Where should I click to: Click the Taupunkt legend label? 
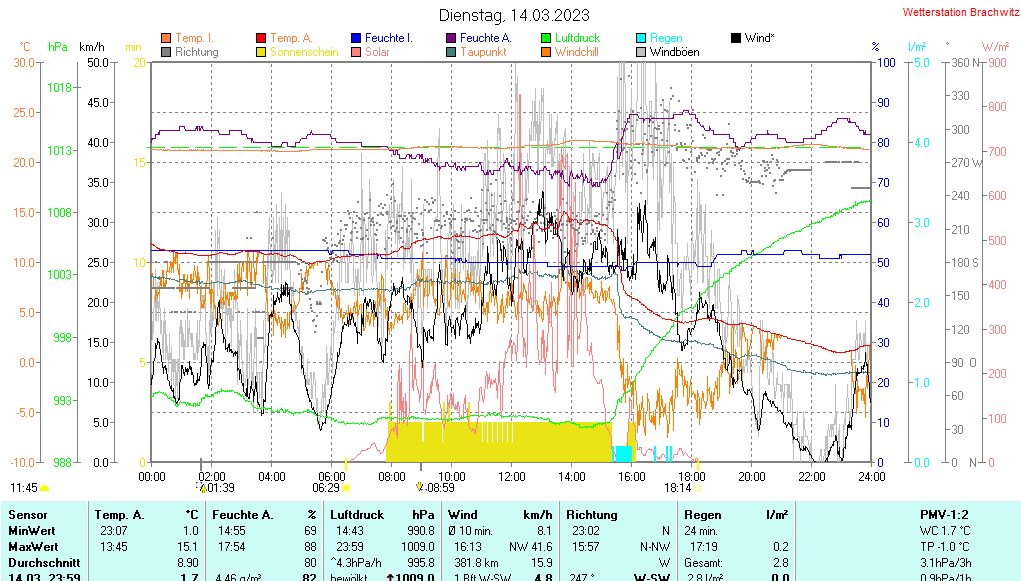(x=484, y=52)
